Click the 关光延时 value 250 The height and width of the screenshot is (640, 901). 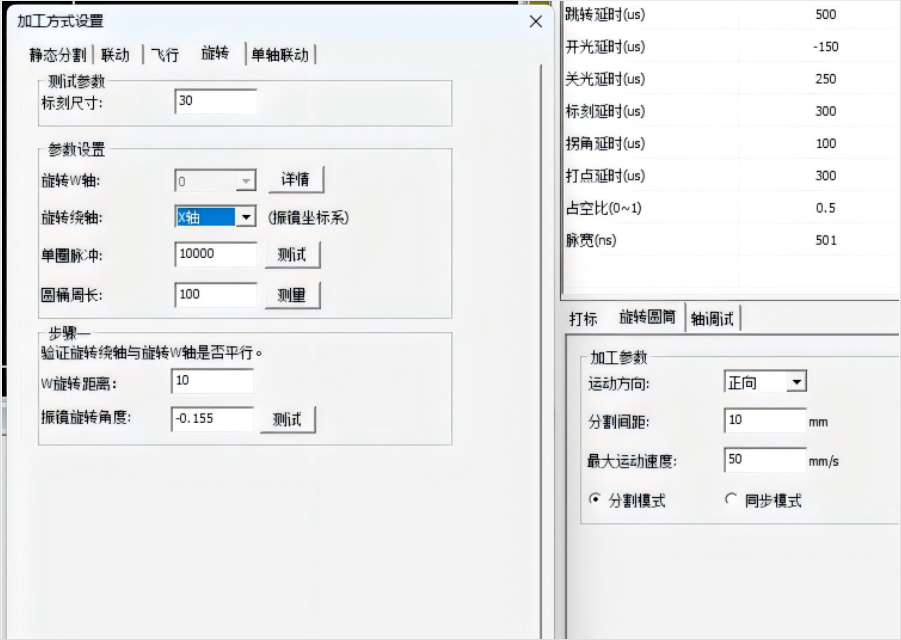coord(826,79)
